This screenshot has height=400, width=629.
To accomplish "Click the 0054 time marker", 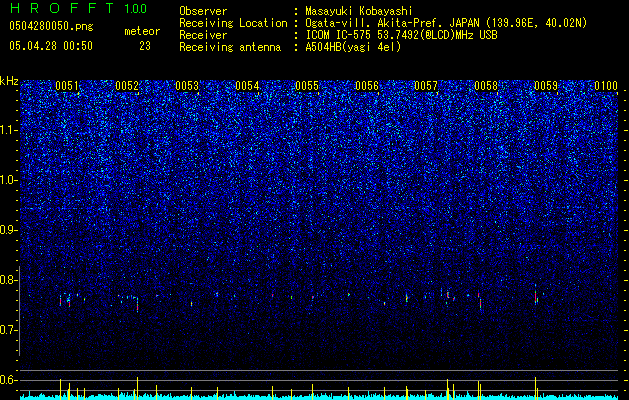I will 247,85.
